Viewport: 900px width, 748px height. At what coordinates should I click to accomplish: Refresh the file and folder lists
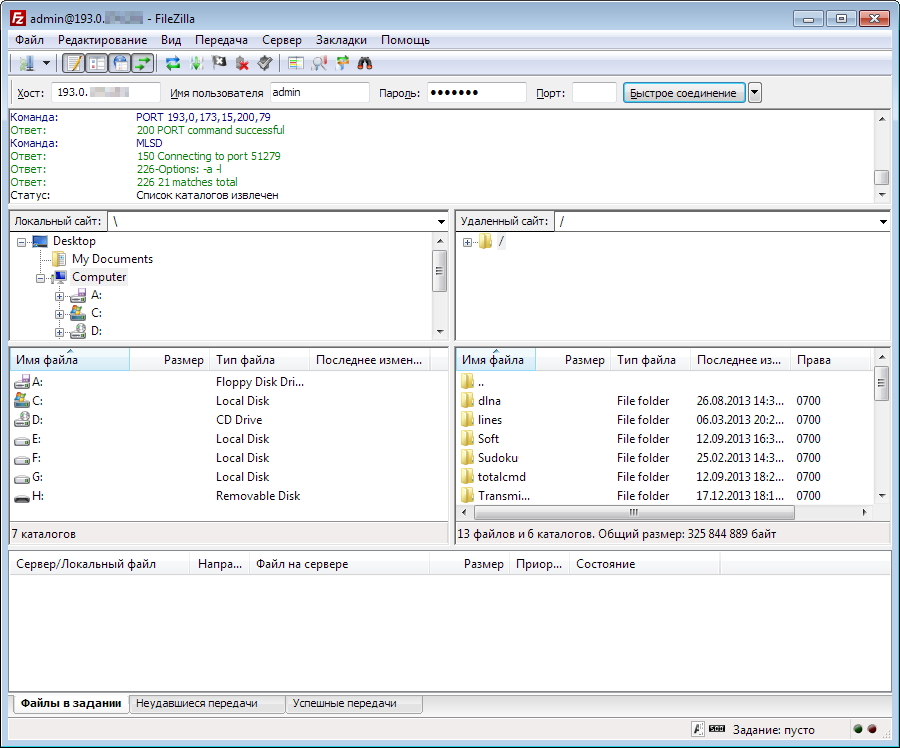click(173, 63)
